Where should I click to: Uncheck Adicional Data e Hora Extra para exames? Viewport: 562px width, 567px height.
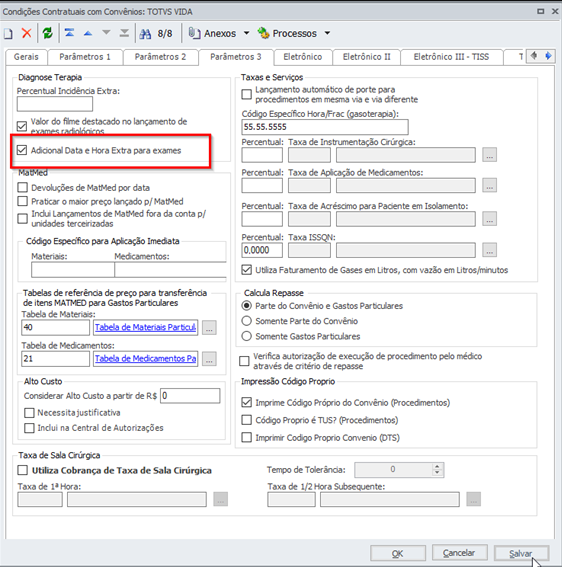point(22,150)
